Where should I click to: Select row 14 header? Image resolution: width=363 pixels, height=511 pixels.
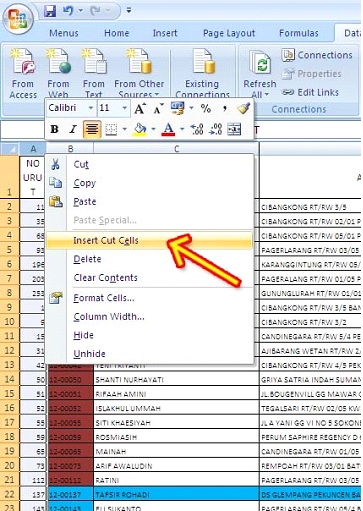pyautogui.click(x=10, y=379)
